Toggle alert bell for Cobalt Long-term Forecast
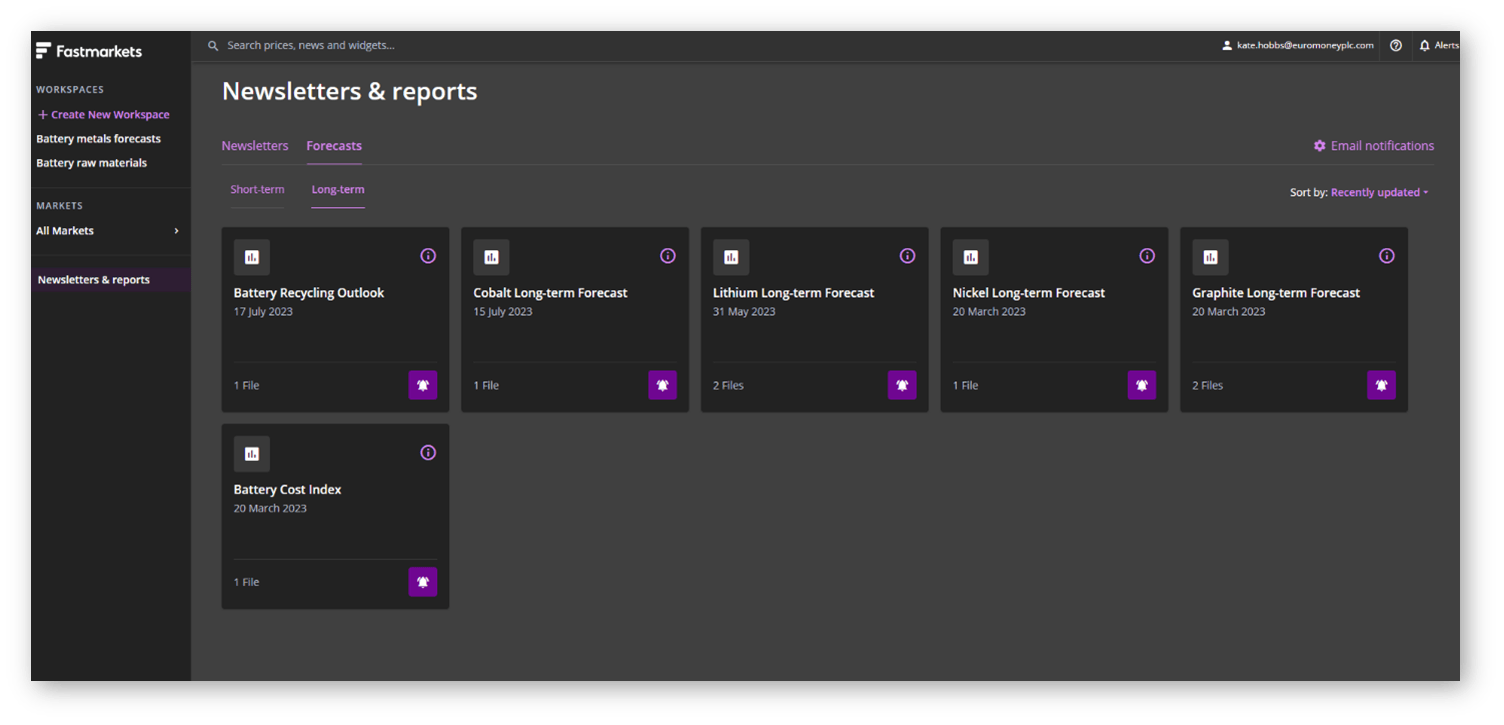The width and height of the screenshot is (1504, 725). (x=662, y=385)
